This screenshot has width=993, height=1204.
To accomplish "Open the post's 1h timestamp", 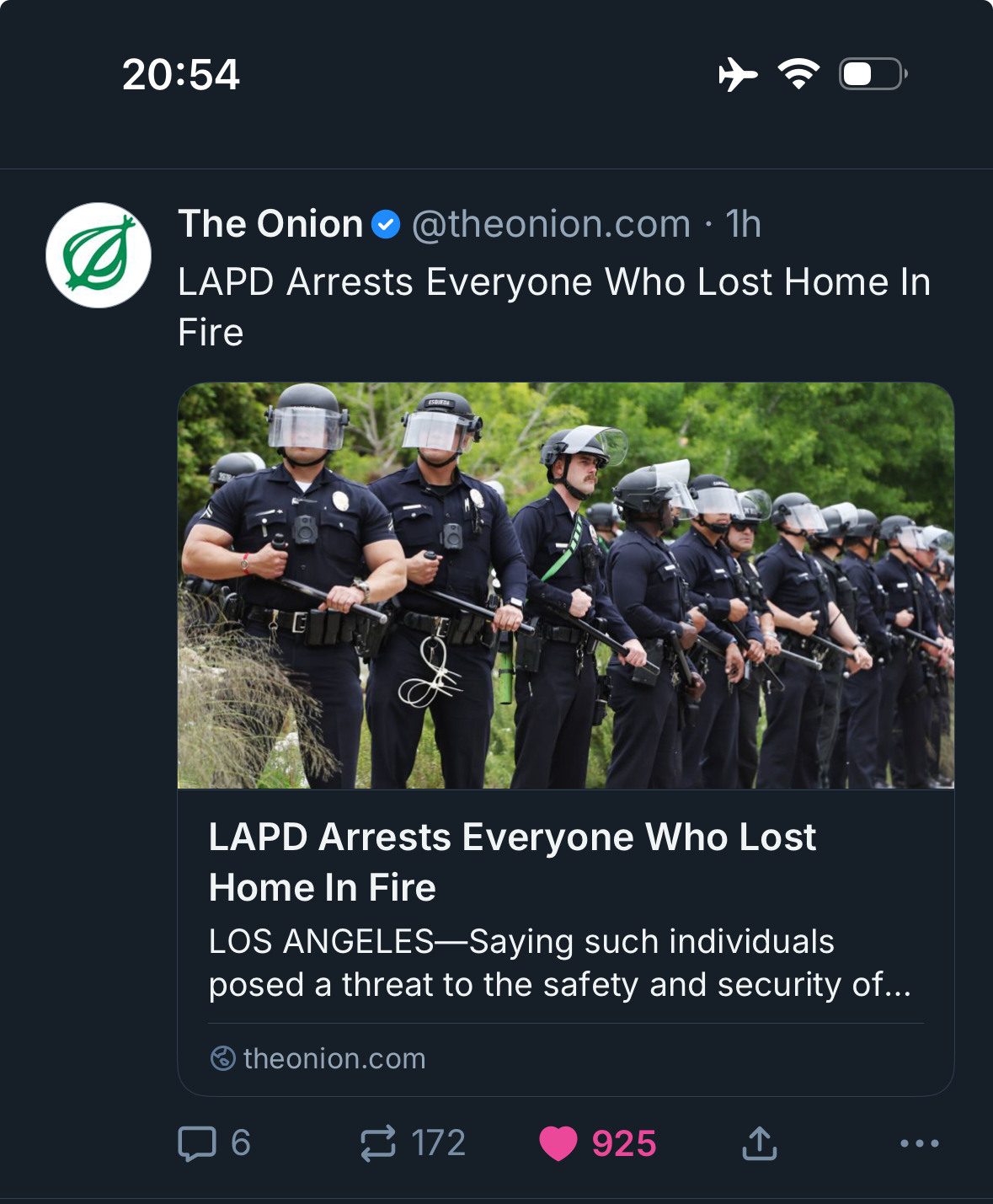I will [x=743, y=224].
